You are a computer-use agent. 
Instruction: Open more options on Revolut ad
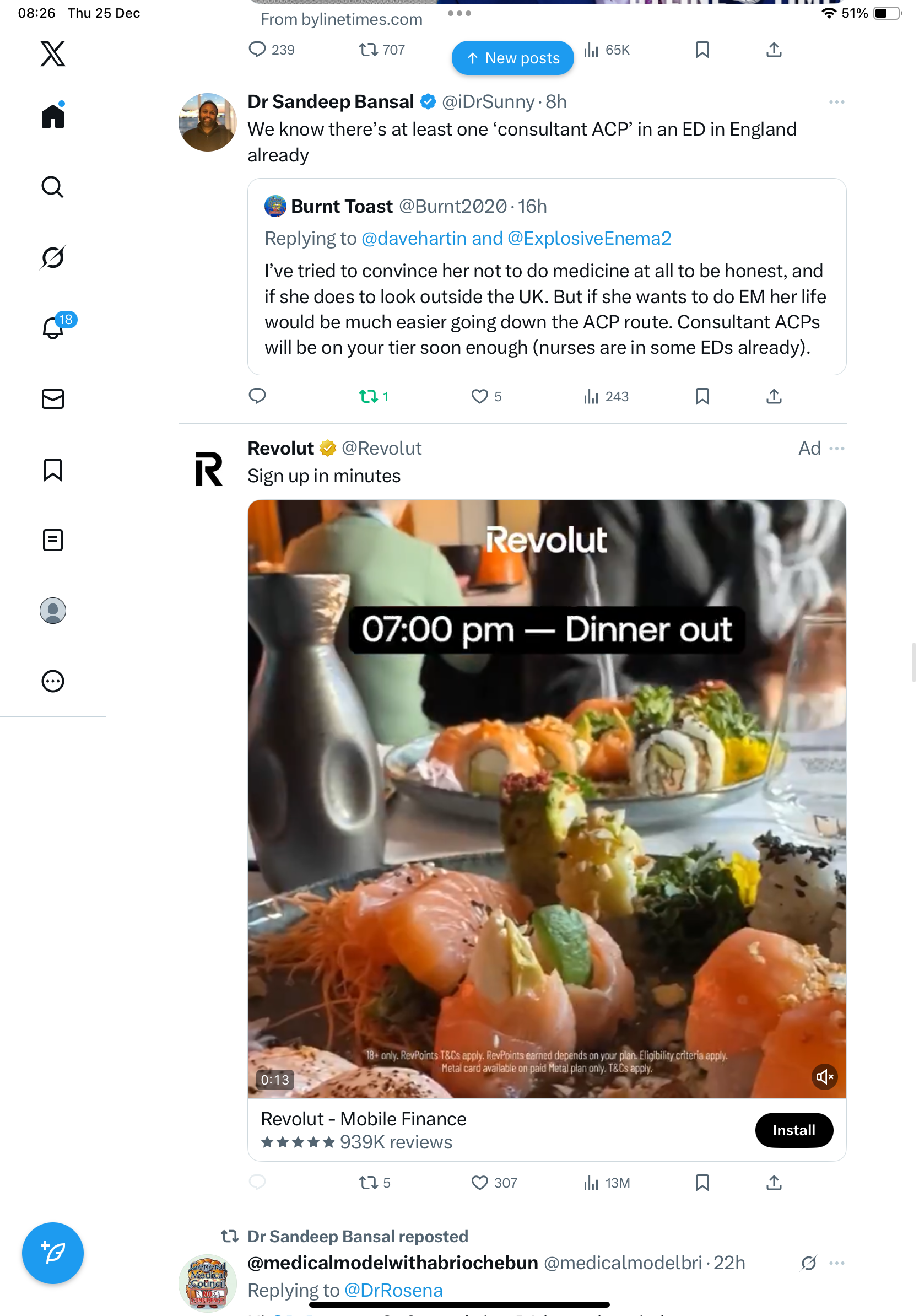(x=836, y=448)
